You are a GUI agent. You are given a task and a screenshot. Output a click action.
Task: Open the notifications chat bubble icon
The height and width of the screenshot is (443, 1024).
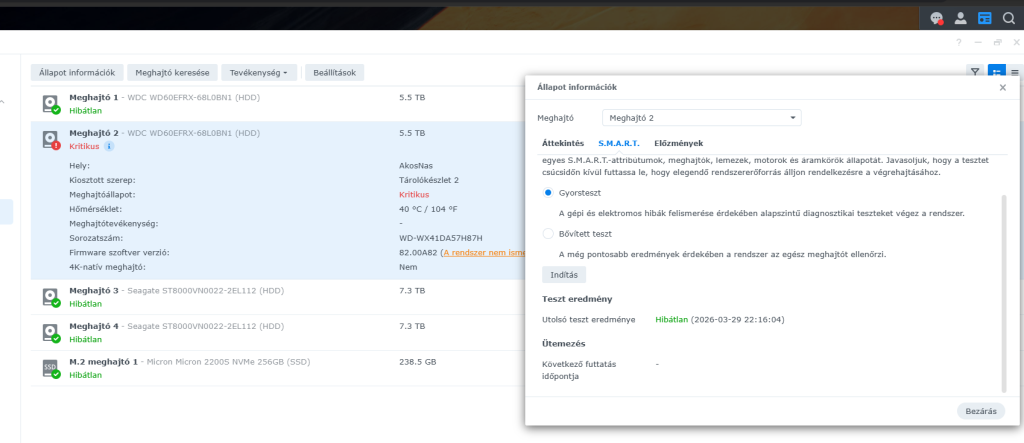936,17
